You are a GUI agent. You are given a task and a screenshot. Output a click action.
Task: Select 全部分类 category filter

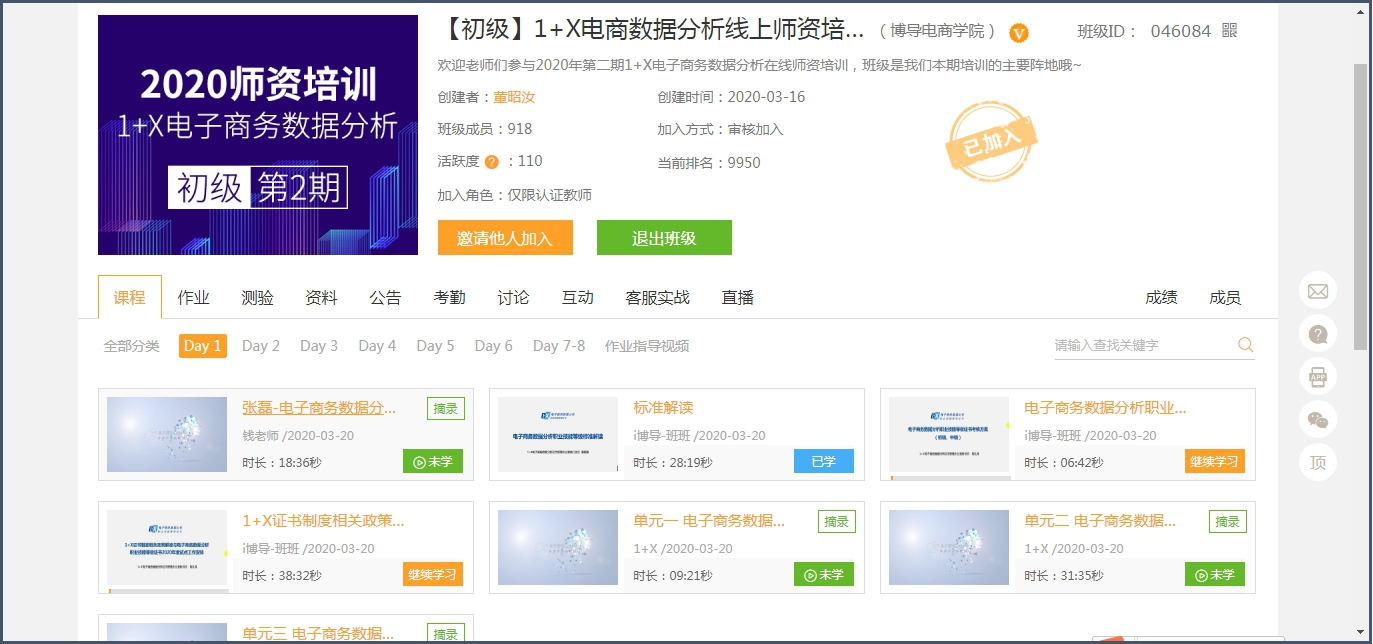click(x=131, y=346)
